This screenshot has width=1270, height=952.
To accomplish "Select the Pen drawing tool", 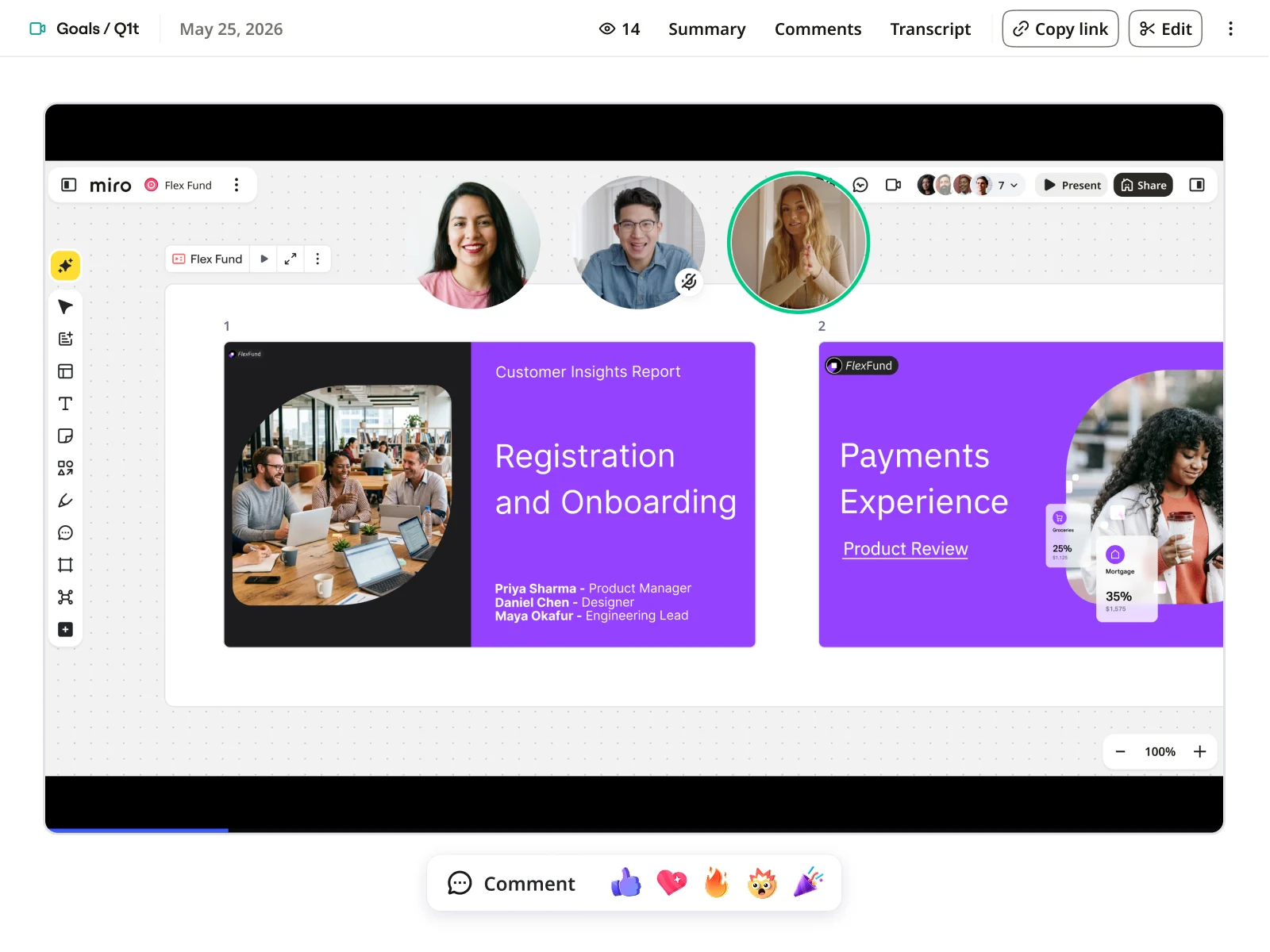I will 66,501.
